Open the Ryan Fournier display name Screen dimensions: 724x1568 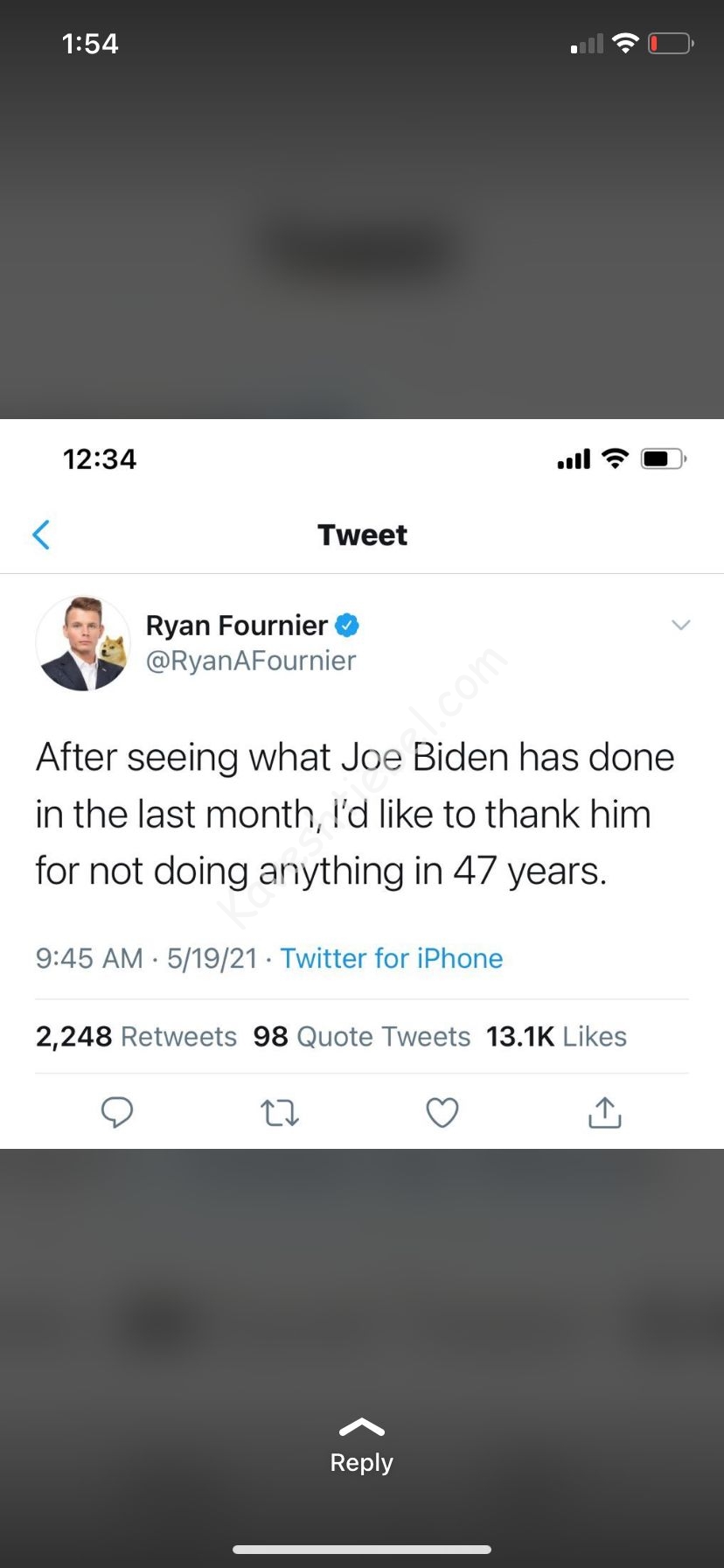coord(236,625)
